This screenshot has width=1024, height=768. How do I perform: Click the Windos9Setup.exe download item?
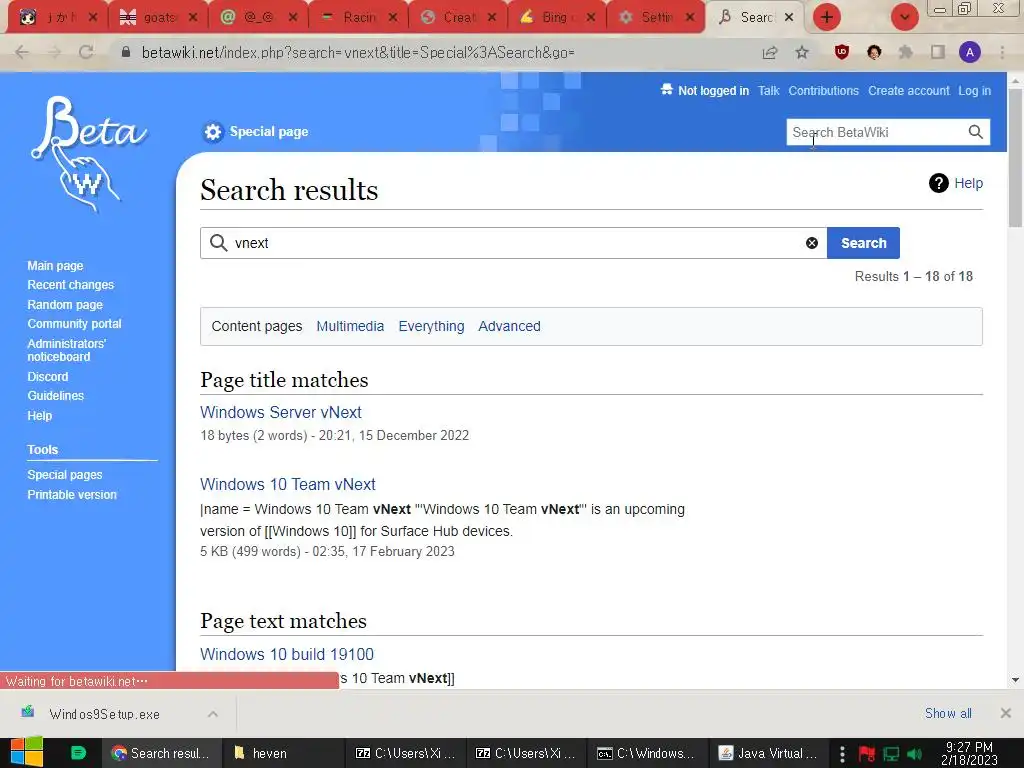point(104,714)
